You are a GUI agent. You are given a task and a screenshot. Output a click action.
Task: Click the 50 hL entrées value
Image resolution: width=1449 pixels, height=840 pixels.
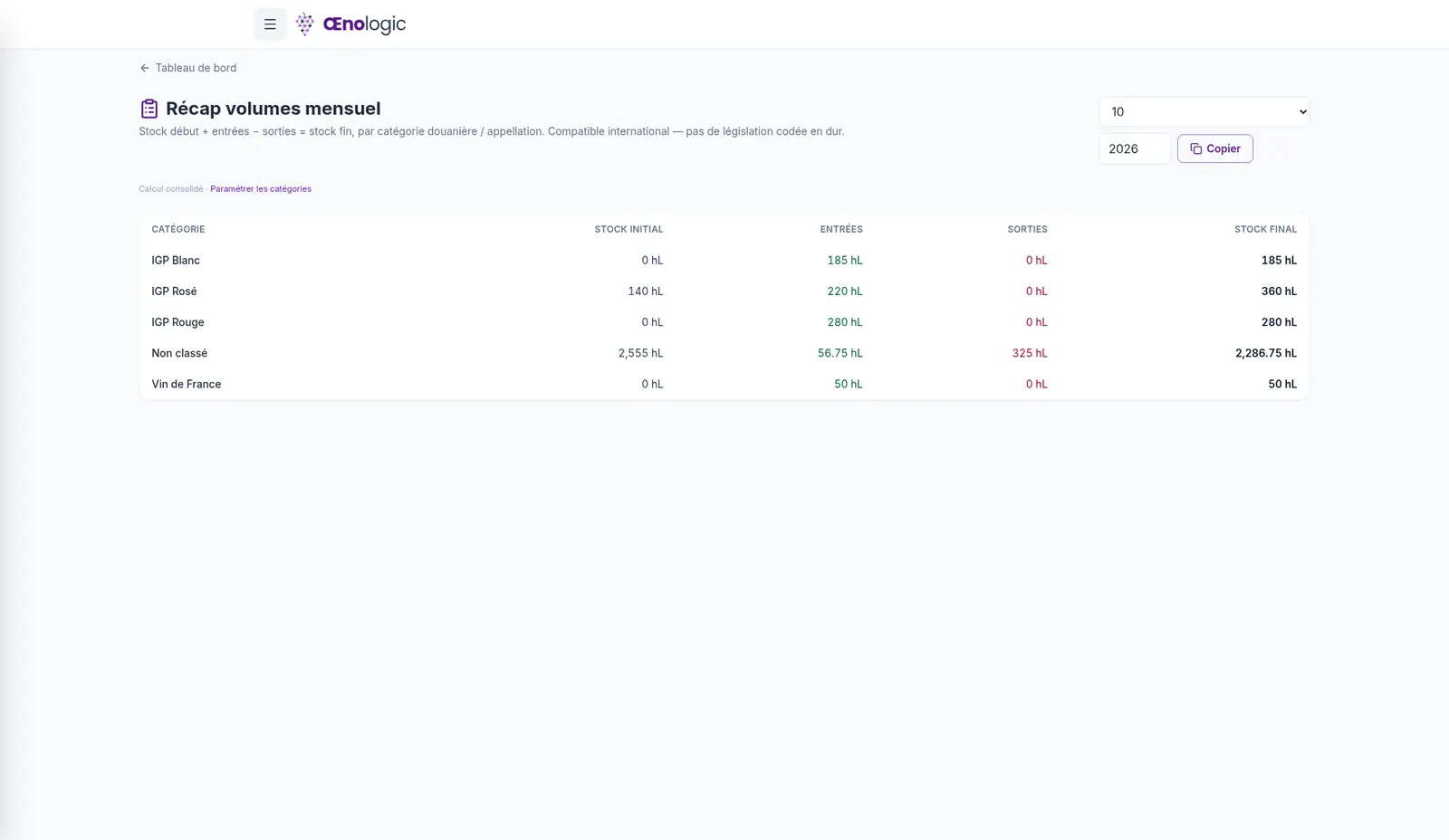849,384
